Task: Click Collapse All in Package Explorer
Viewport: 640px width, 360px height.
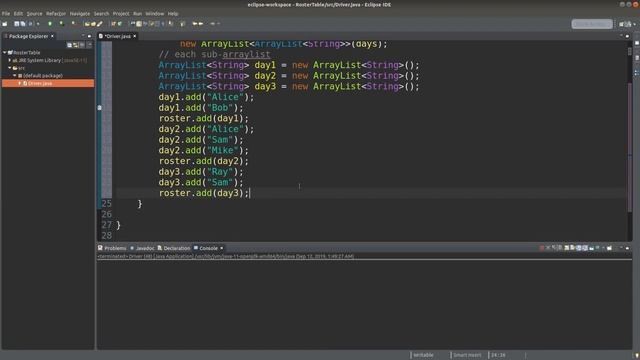Action: [x=69, y=45]
